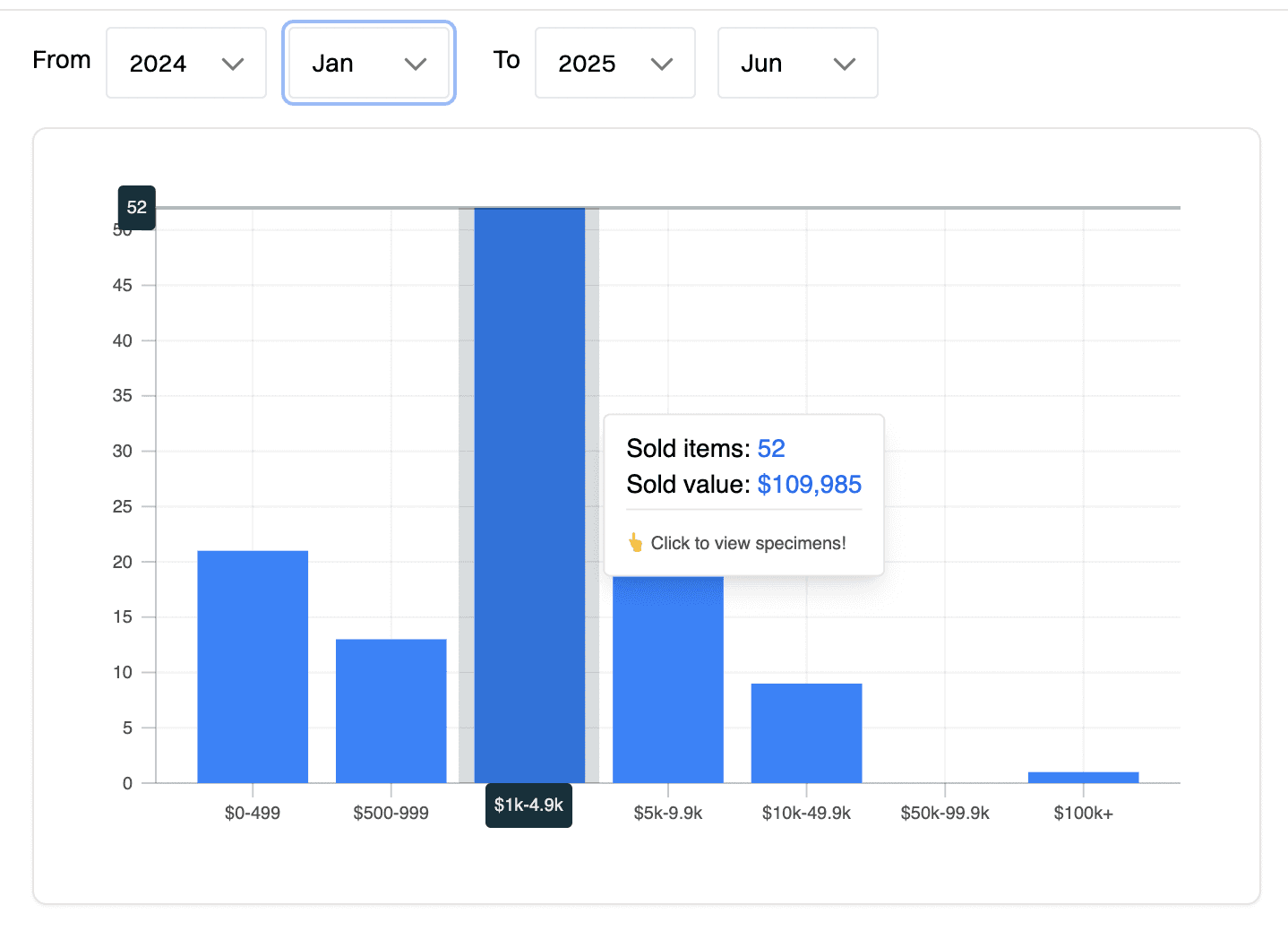Click the sold items count 52 link
This screenshot has height=939, width=1288.
772,448
